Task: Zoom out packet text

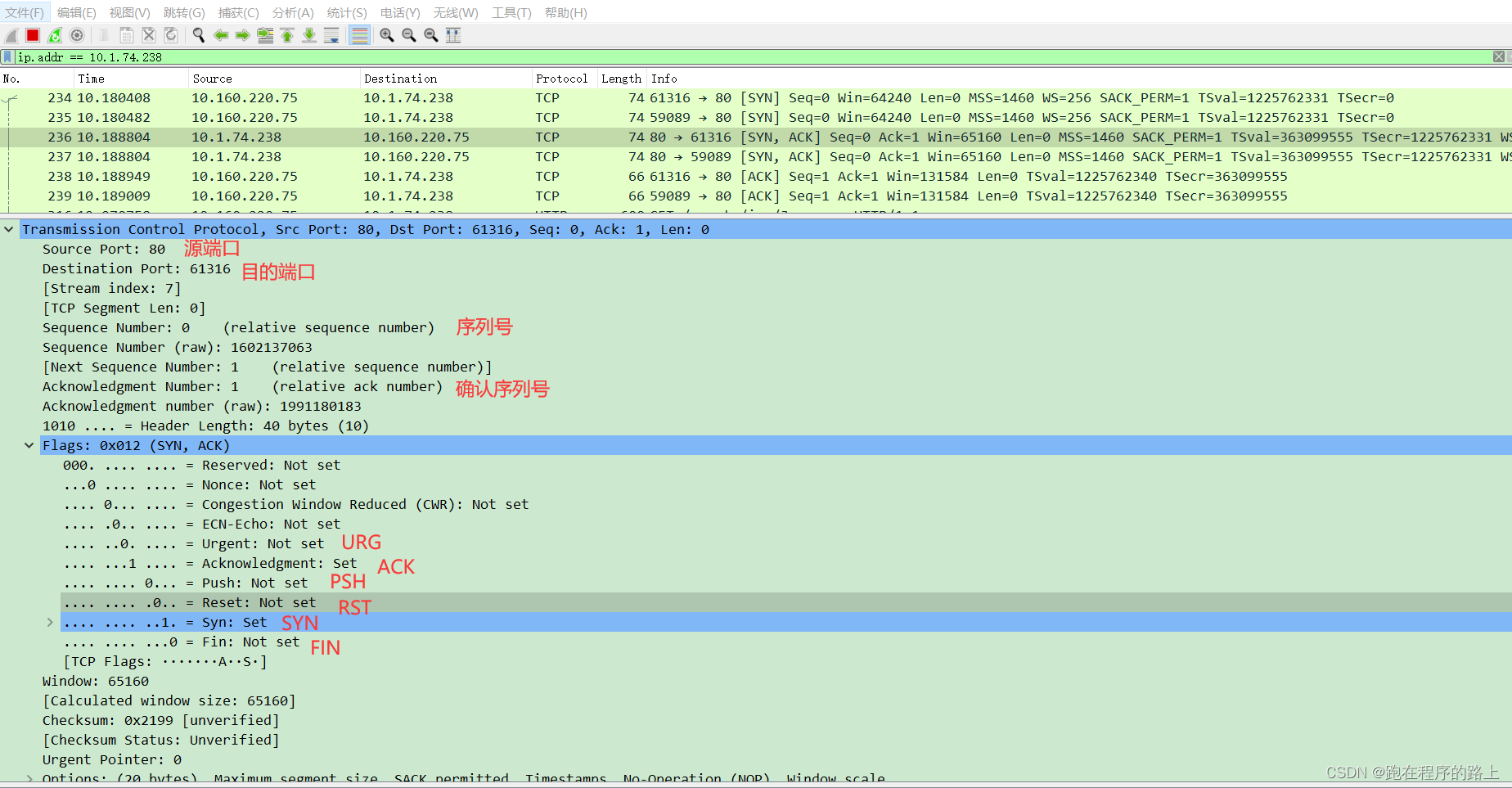Action: [x=409, y=35]
